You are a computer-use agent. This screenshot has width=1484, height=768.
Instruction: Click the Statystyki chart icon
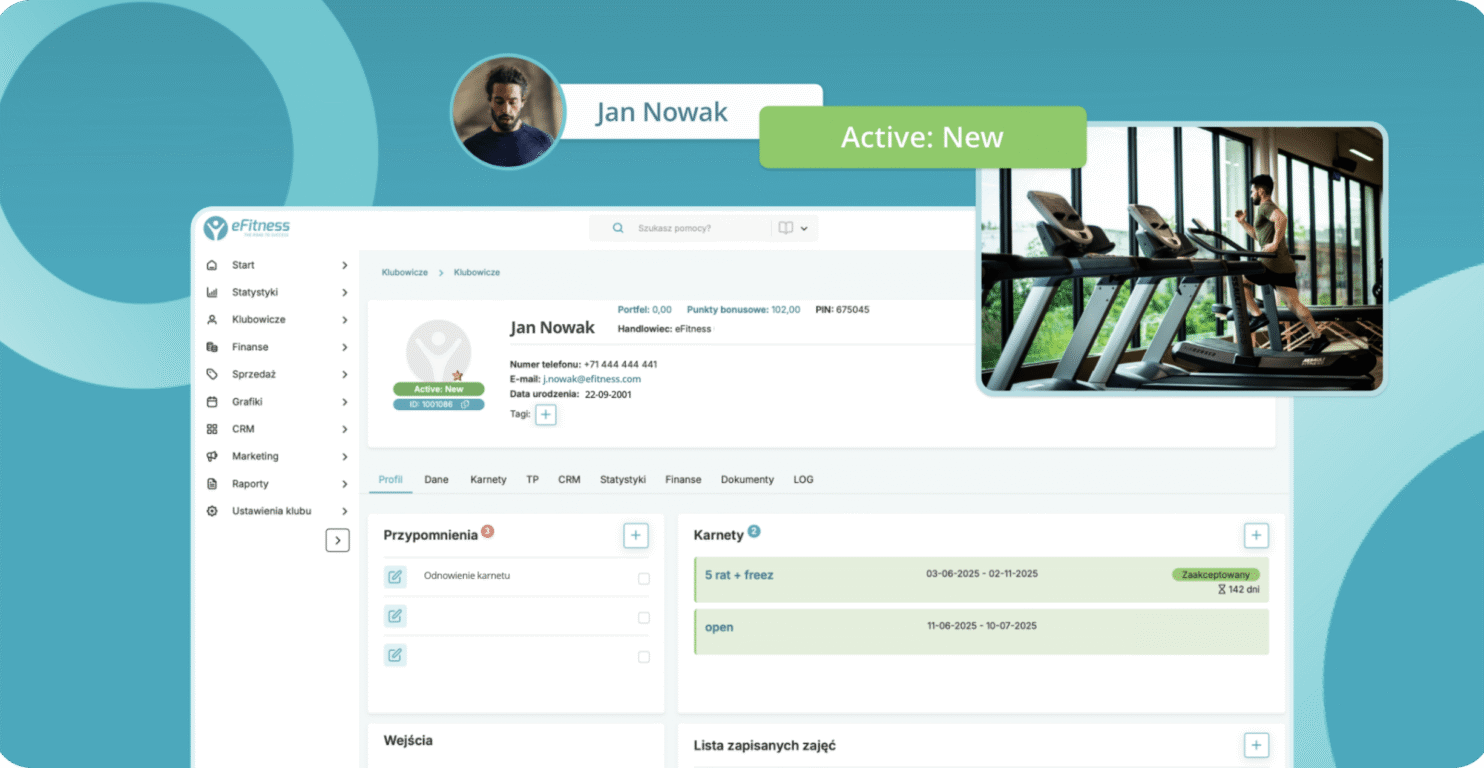[211, 293]
